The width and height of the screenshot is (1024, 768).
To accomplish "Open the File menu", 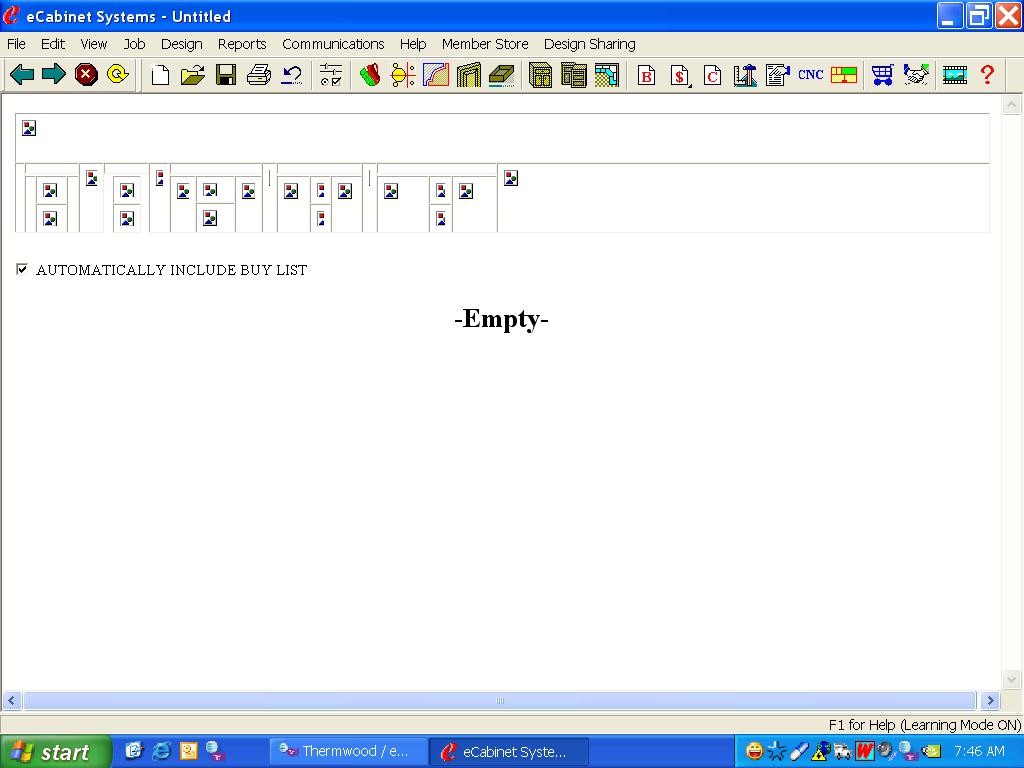I will tap(16, 44).
